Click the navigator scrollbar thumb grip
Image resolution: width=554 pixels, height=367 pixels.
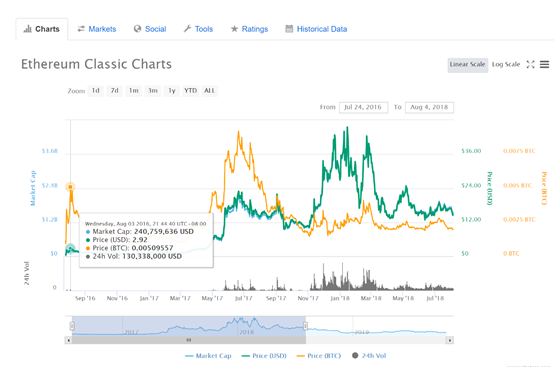pyautogui.click(x=189, y=340)
